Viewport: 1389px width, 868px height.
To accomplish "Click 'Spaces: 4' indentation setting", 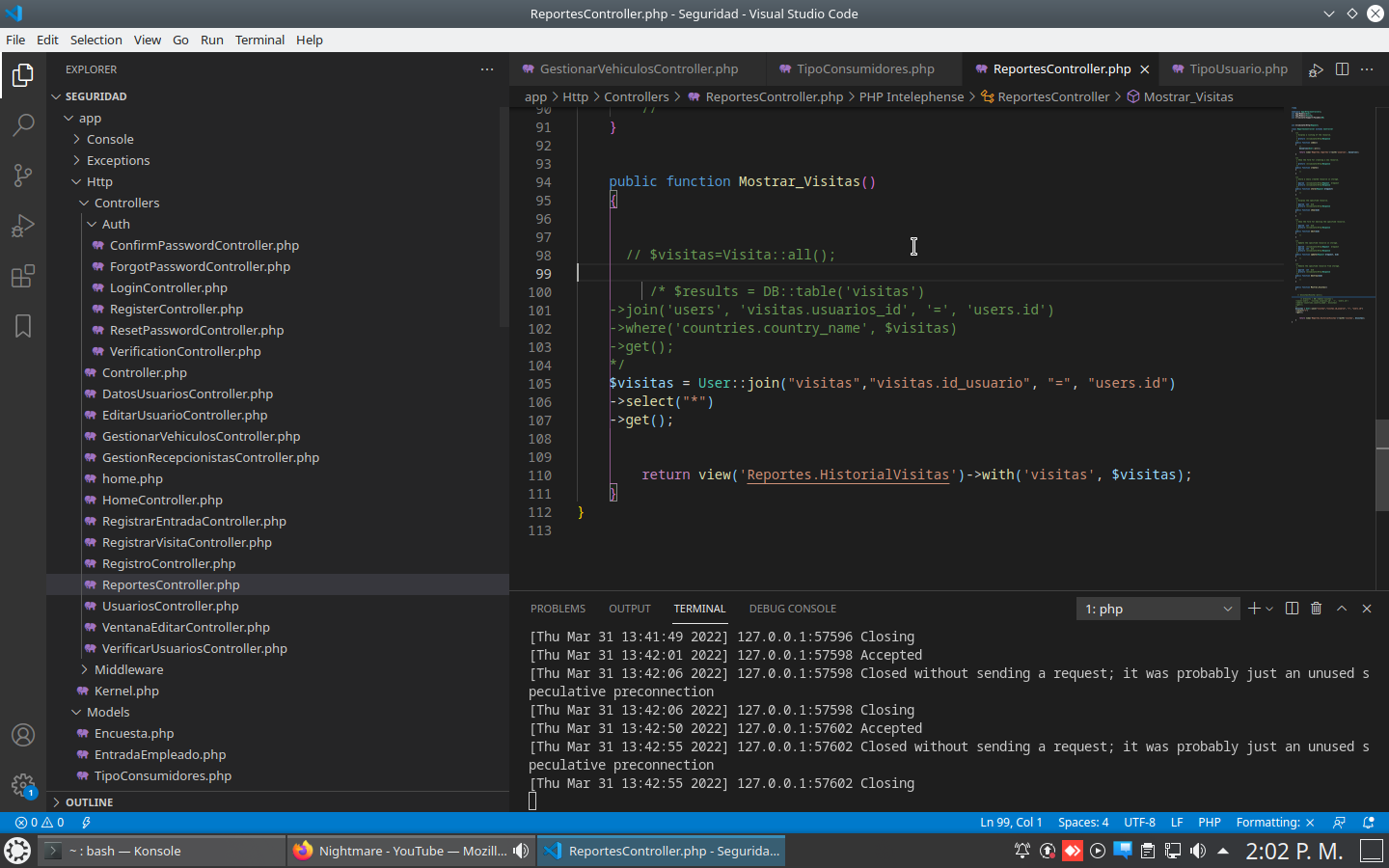I will pyautogui.click(x=1083, y=823).
